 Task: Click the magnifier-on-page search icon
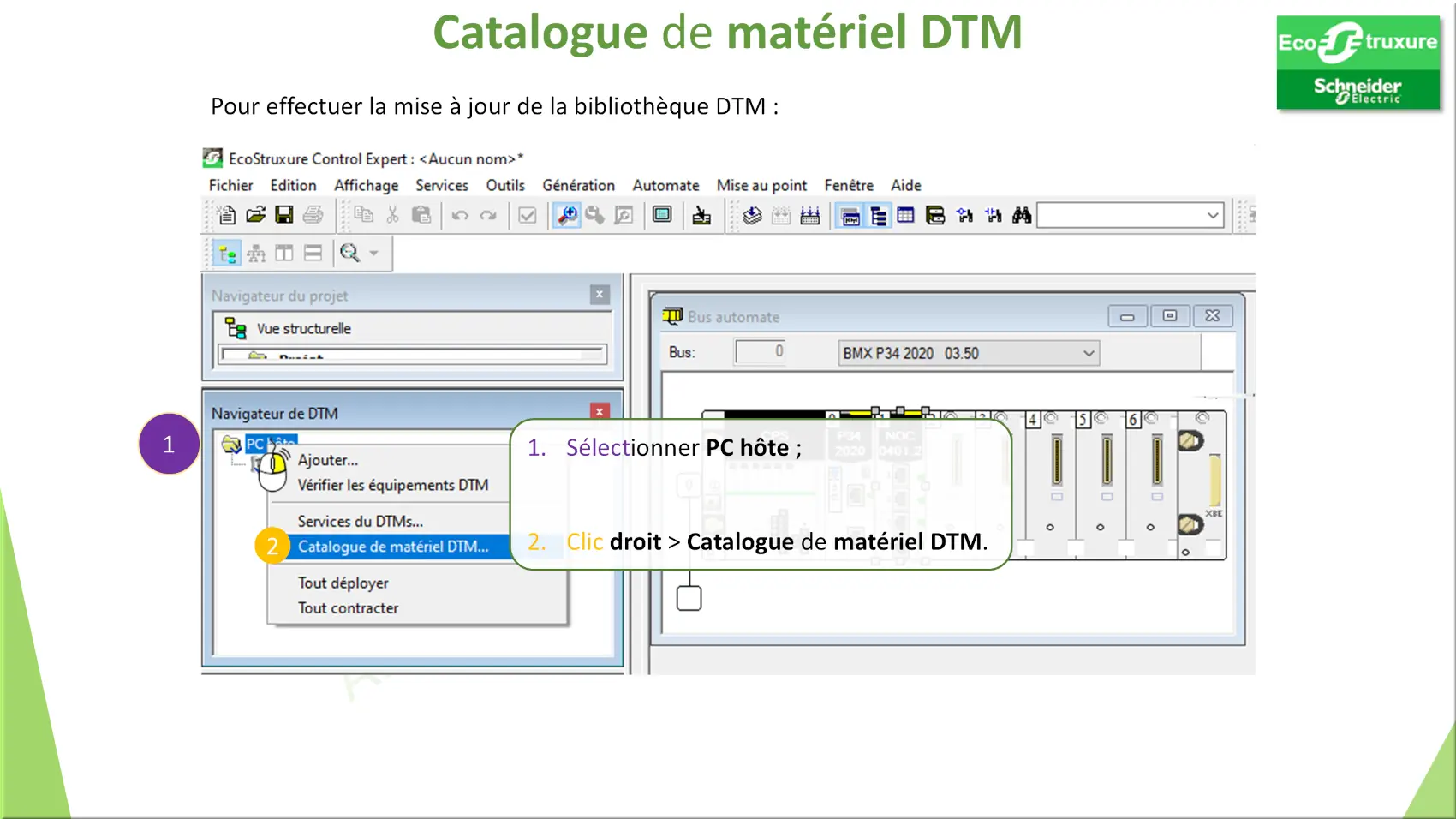click(624, 215)
